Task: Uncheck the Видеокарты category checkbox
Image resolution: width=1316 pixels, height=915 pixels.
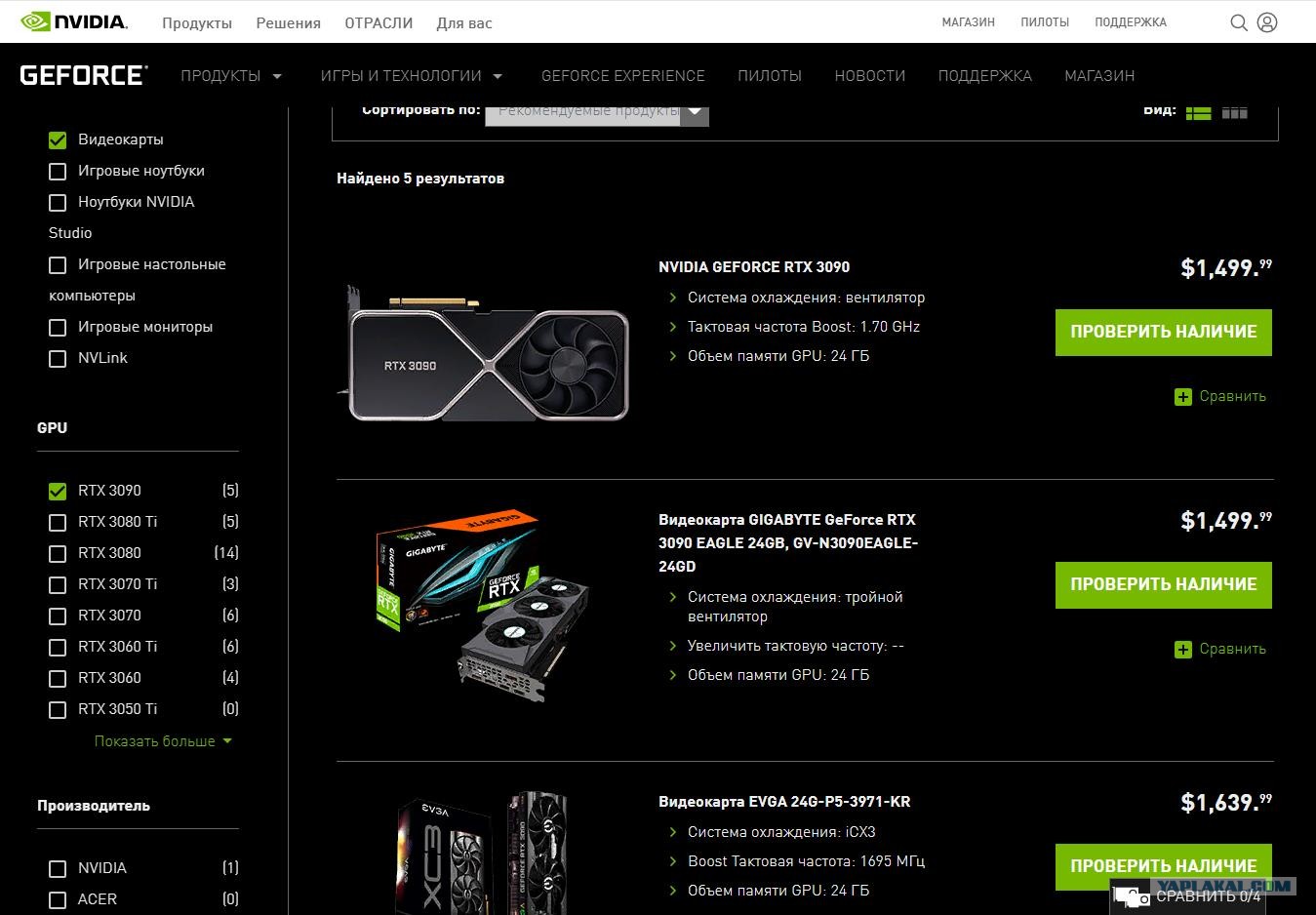Action: [58, 140]
